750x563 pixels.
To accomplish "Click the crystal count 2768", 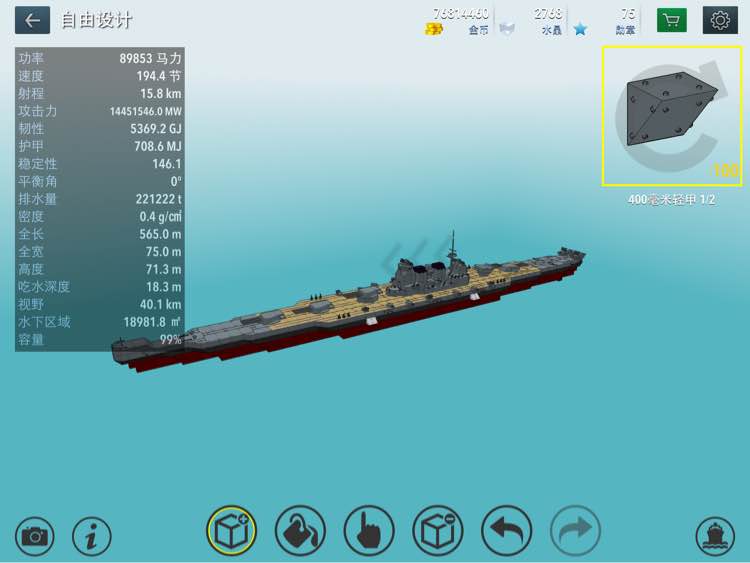I will (x=548, y=14).
